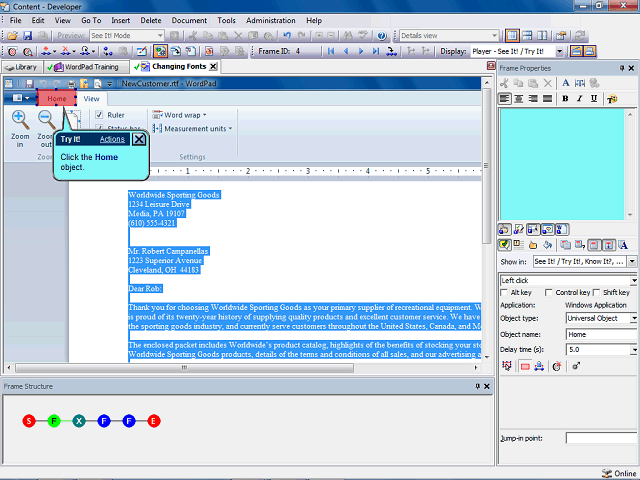Open the Display player mode dropdown
Image resolution: width=640 pixels, height=480 pixels.
[x=560, y=51]
